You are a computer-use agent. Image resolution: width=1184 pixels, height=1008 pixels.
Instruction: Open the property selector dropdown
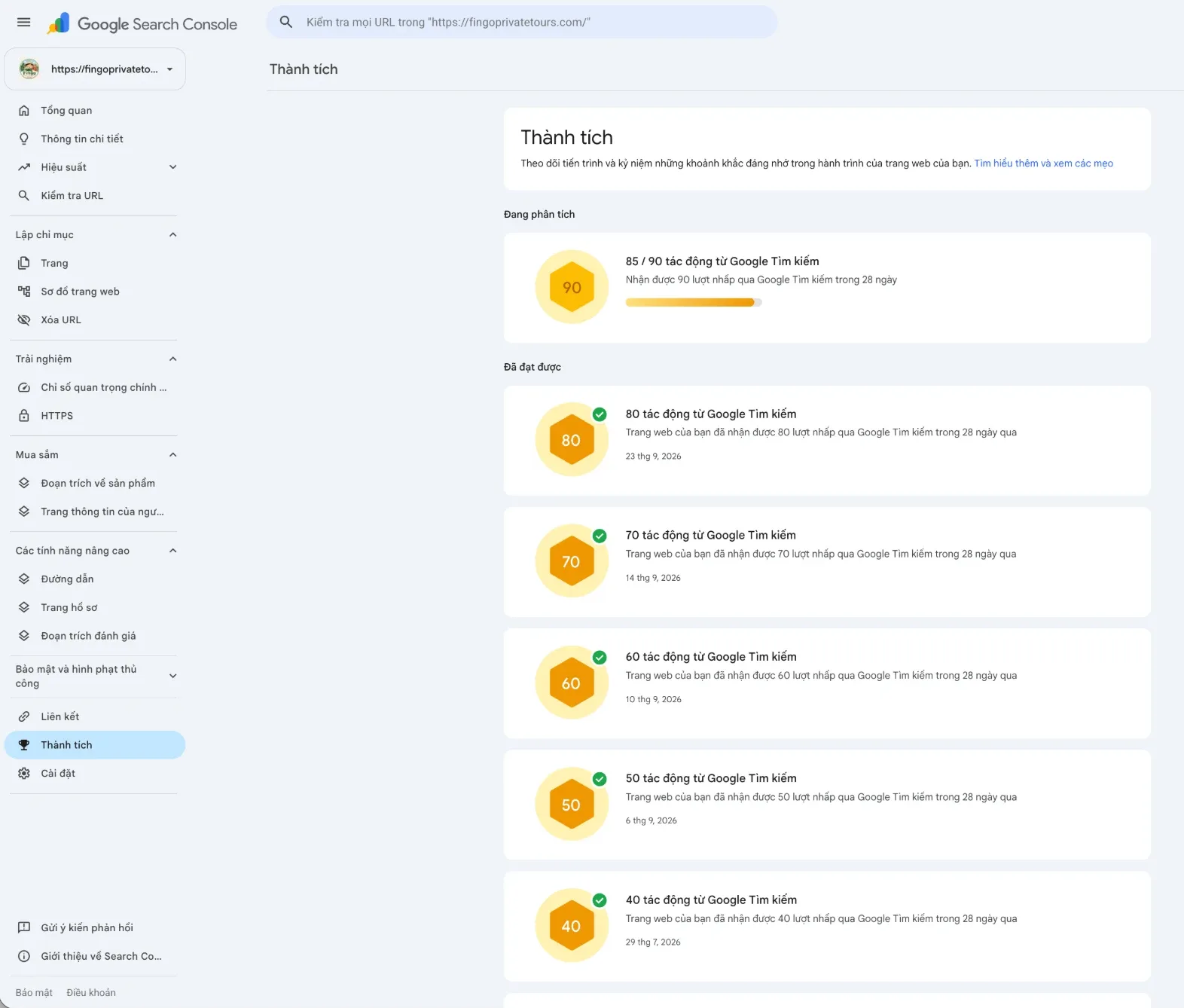(x=95, y=69)
